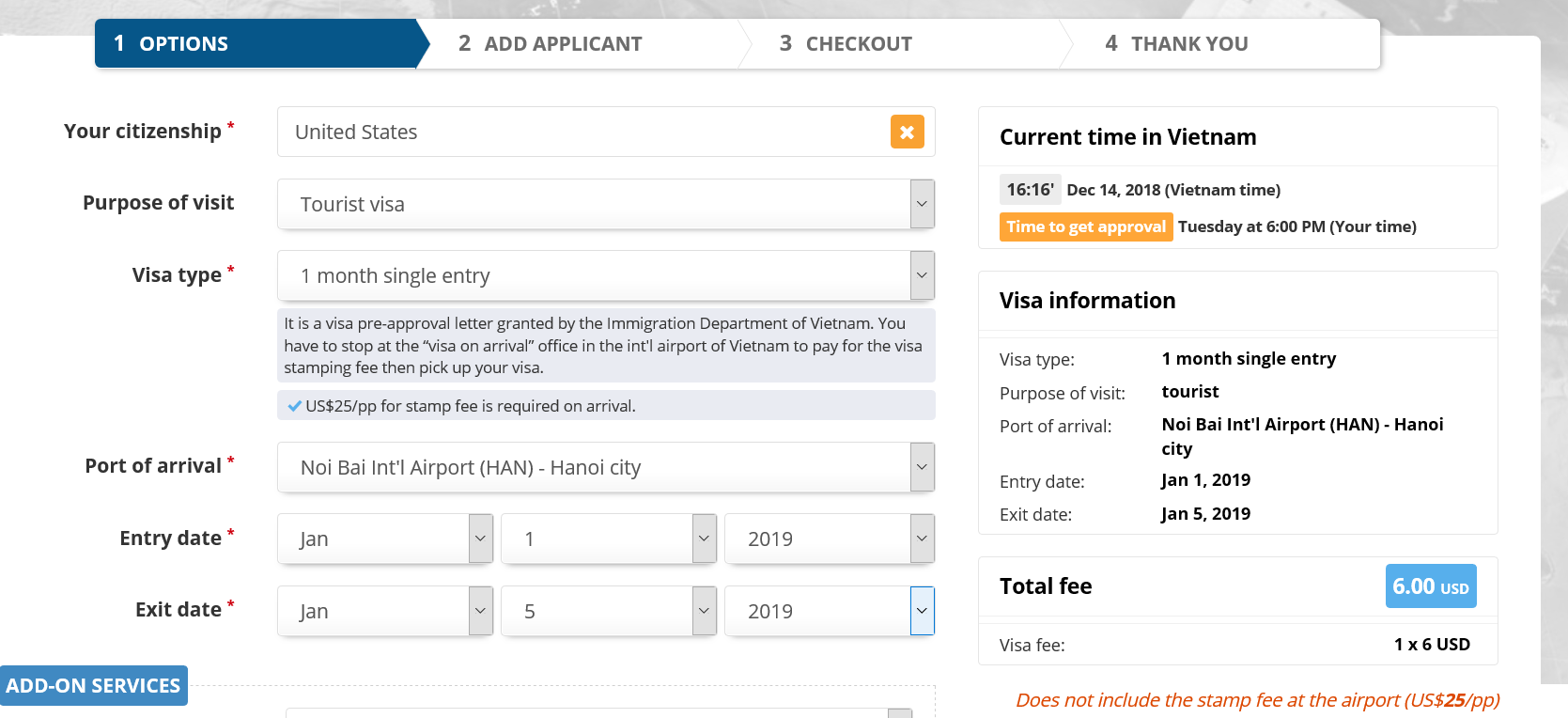This screenshot has height=718, width=1568.
Task: Change the Entry date month selector
Action: [384, 538]
